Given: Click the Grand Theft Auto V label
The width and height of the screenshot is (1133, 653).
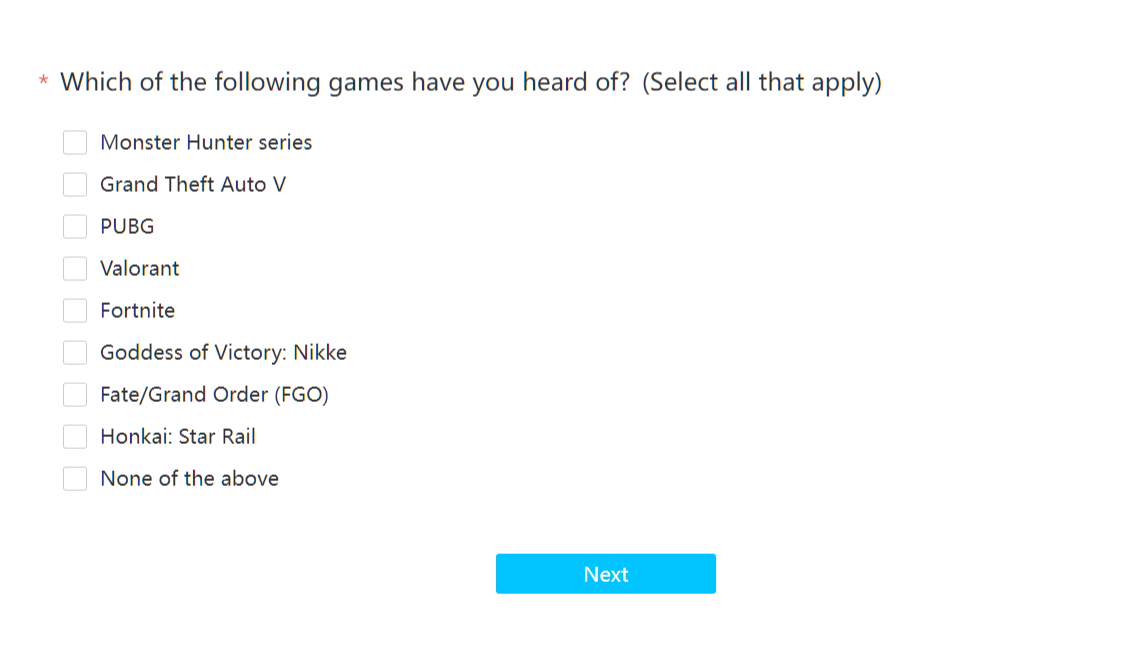Looking at the screenshot, I should [x=193, y=184].
